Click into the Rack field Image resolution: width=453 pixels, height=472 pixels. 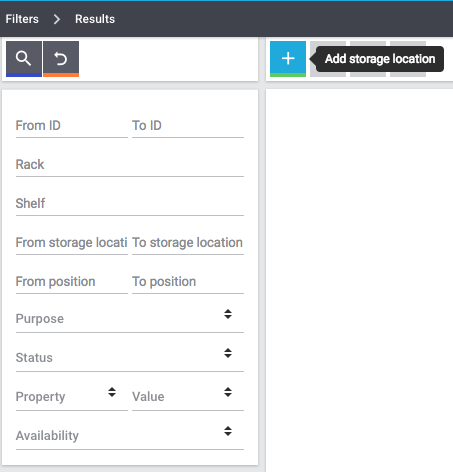pos(130,165)
